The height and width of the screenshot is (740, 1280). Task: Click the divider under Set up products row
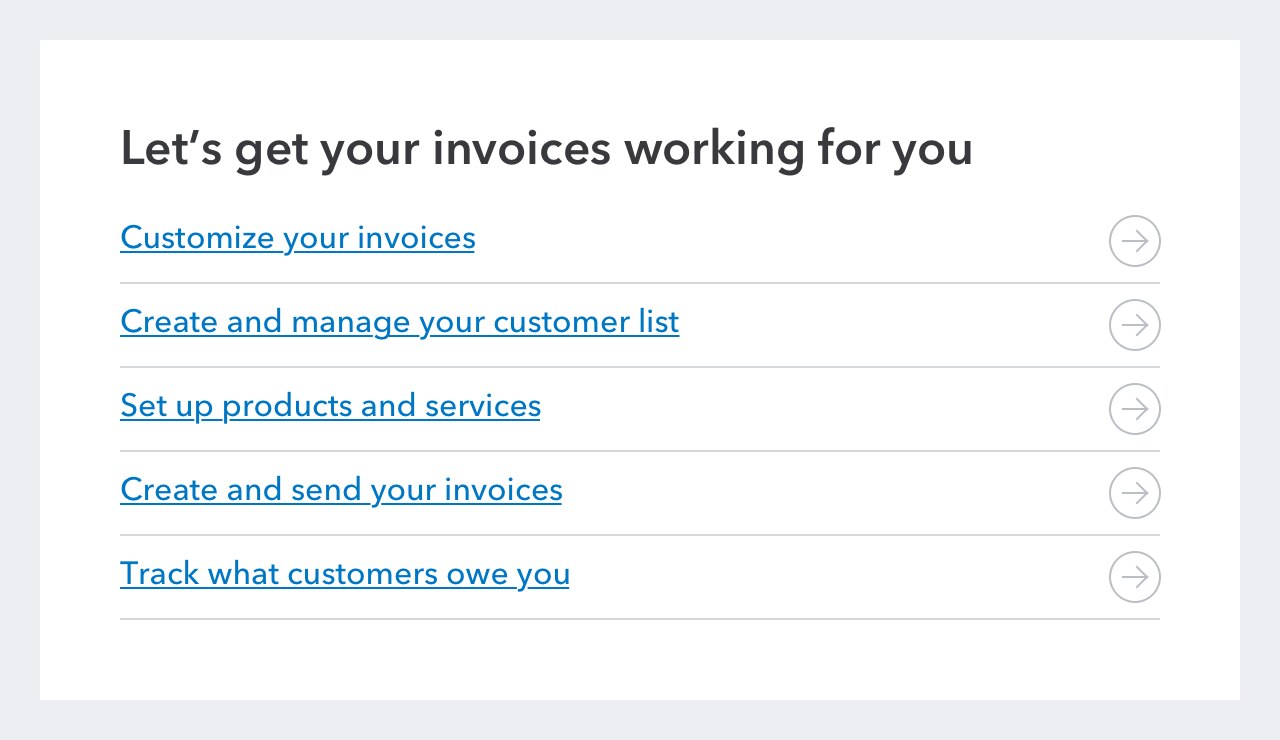tap(640, 451)
